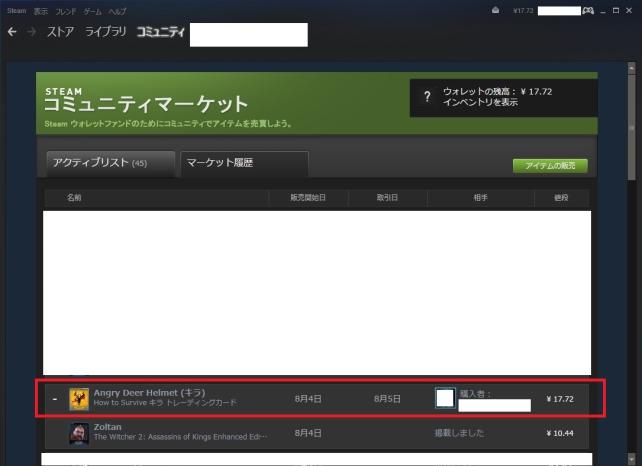Go forward with the right arrow

click(32, 32)
